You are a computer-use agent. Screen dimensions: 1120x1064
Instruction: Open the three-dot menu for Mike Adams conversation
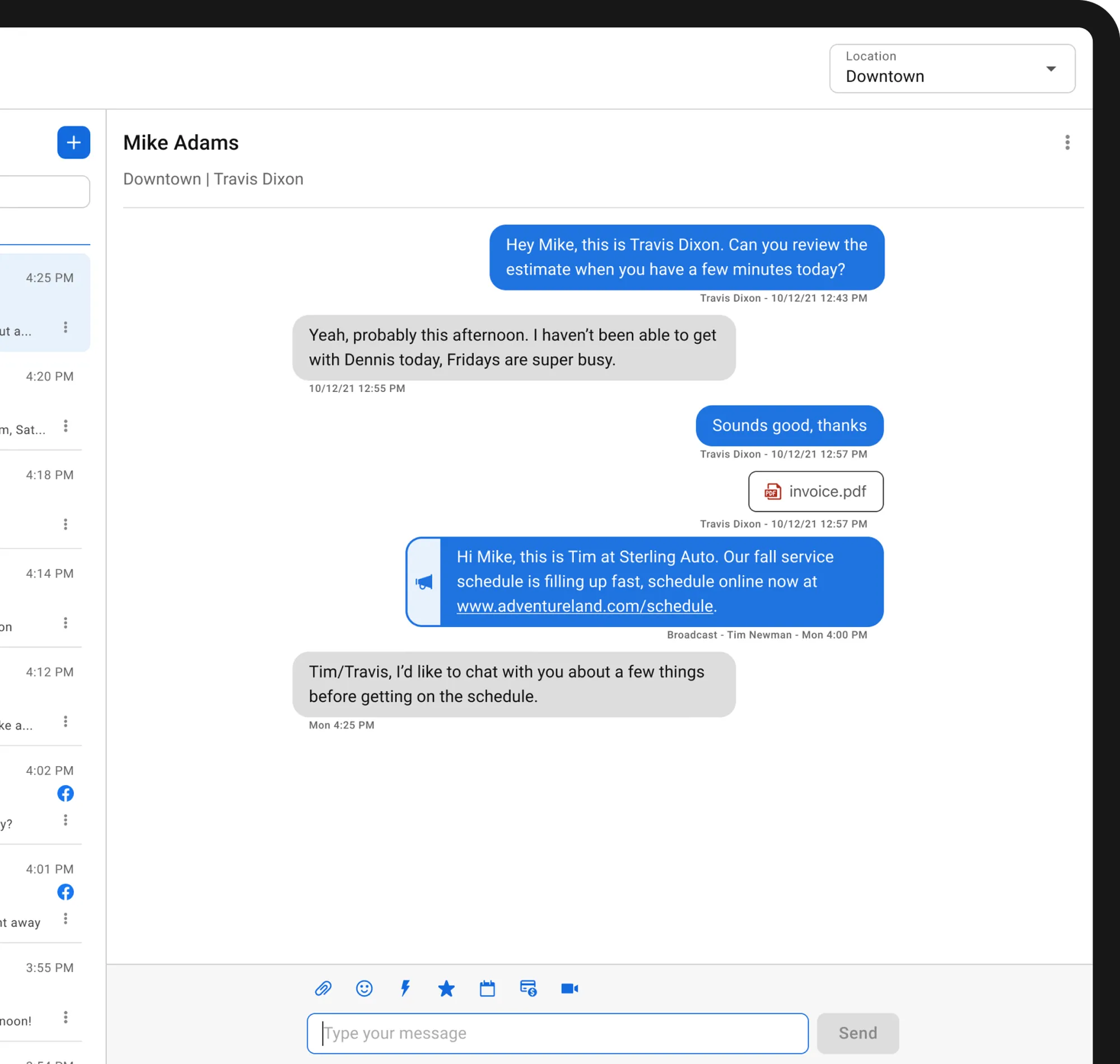(66, 327)
